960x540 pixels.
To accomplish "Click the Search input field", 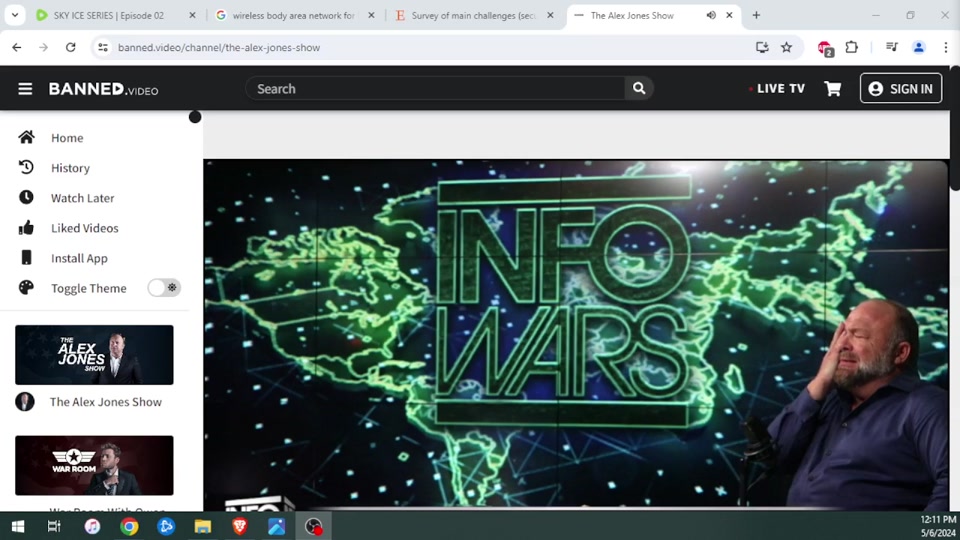I will [435, 89].
